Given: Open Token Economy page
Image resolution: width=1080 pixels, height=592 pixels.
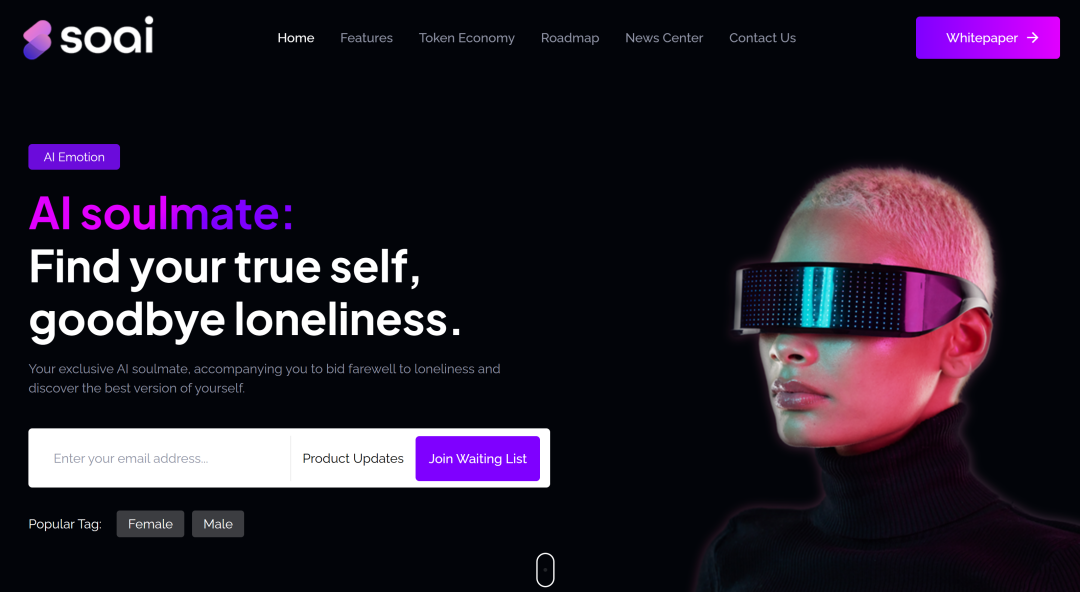Looking at the screenshot, I should (466, 38).
